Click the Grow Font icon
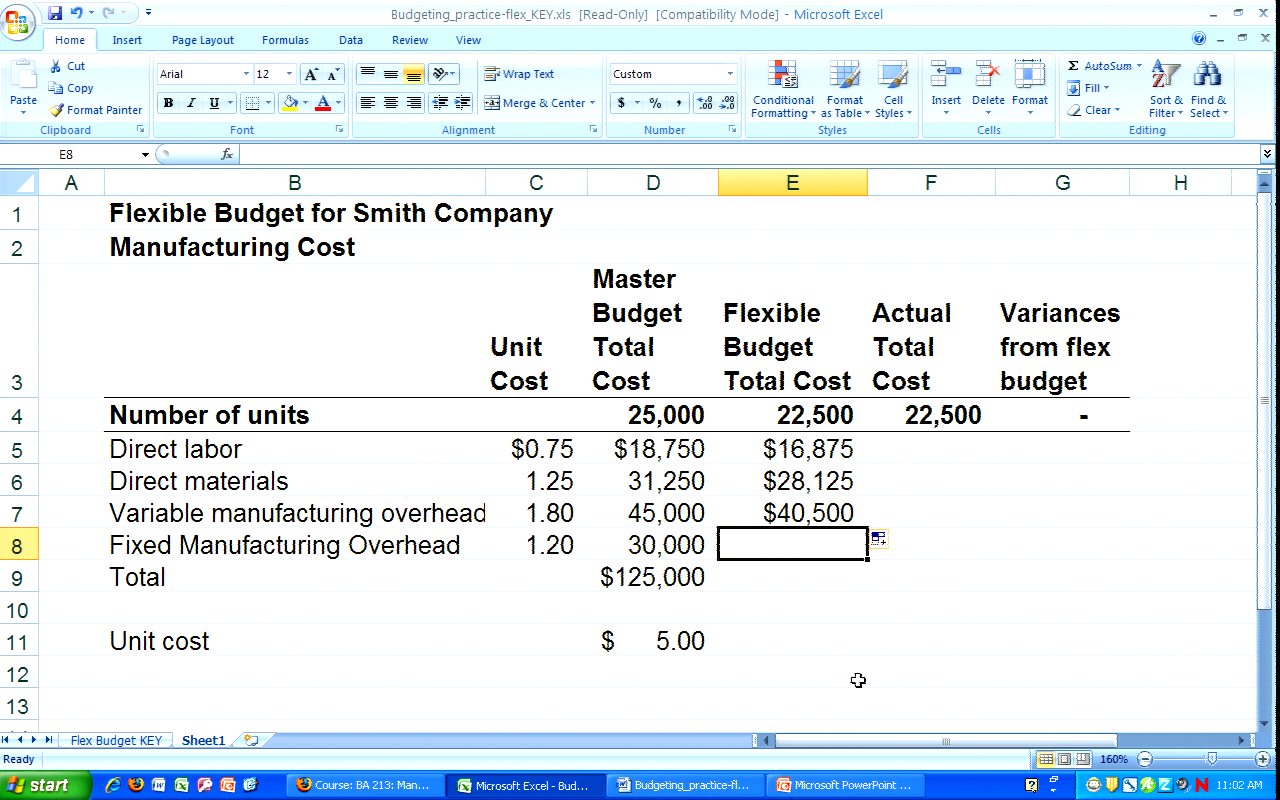This screenshot has width=1280, height=800. point(312,74)
